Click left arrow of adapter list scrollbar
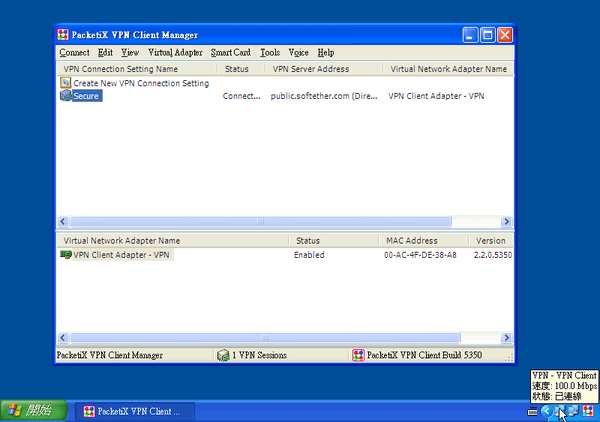The height and width of the screenshot is (422, 600). point(63,338)
